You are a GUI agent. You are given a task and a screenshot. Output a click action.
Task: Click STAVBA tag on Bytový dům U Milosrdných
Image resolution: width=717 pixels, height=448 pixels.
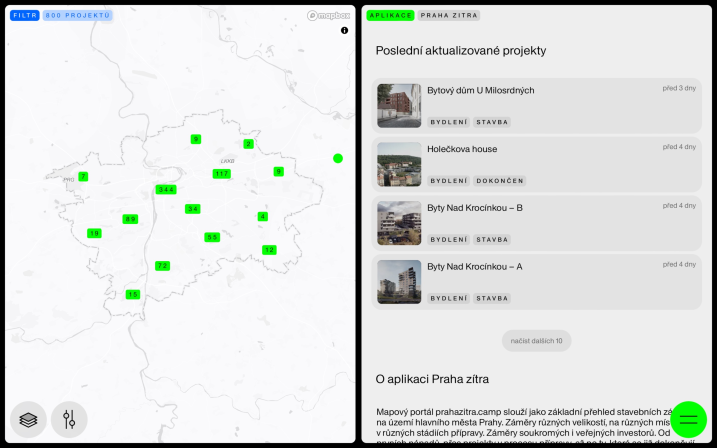point(492,122)
